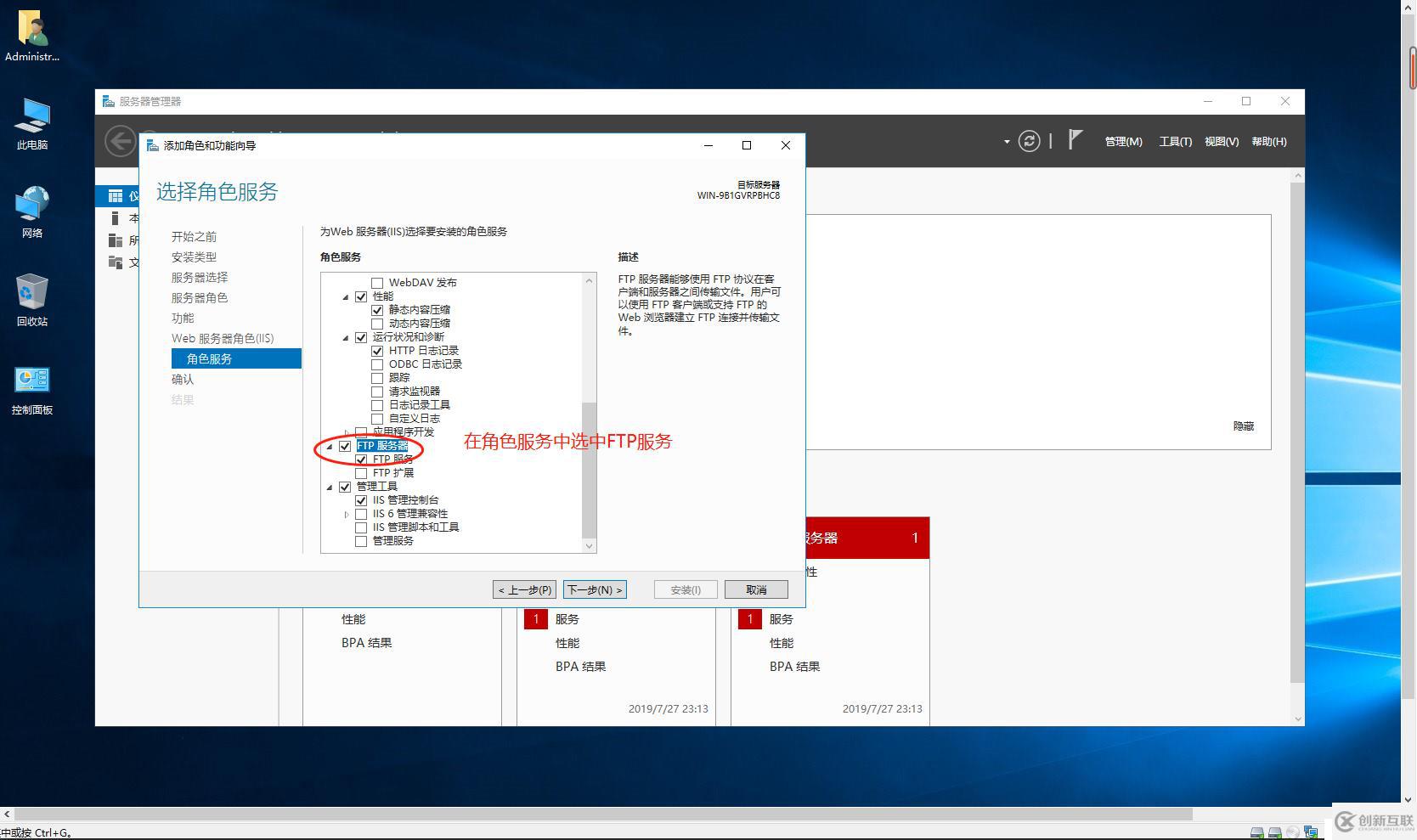Open the 管理(M) menu
The width and height of the screenshot is (1417, 840).
click(1123, 141)
